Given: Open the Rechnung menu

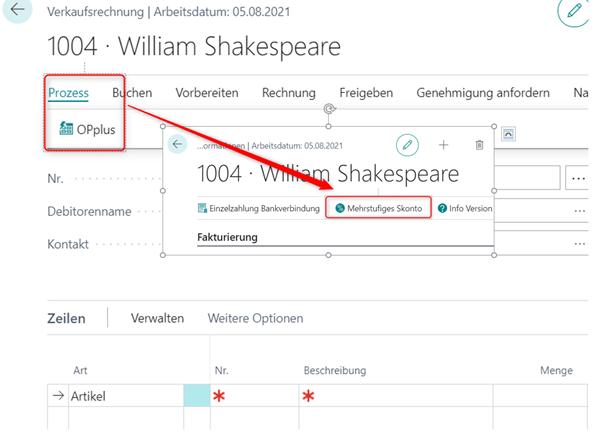Looking at the screenshot, I should [289, 93].
